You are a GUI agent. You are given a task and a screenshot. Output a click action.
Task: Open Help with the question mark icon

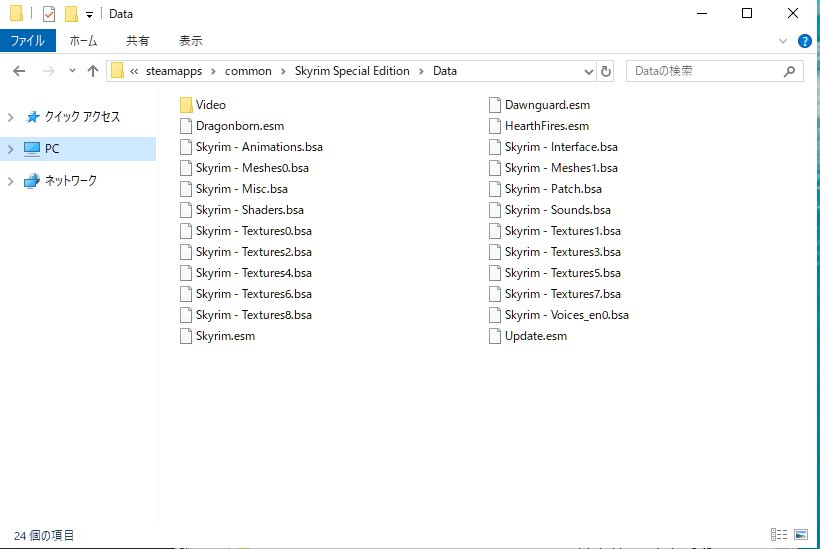804,41
